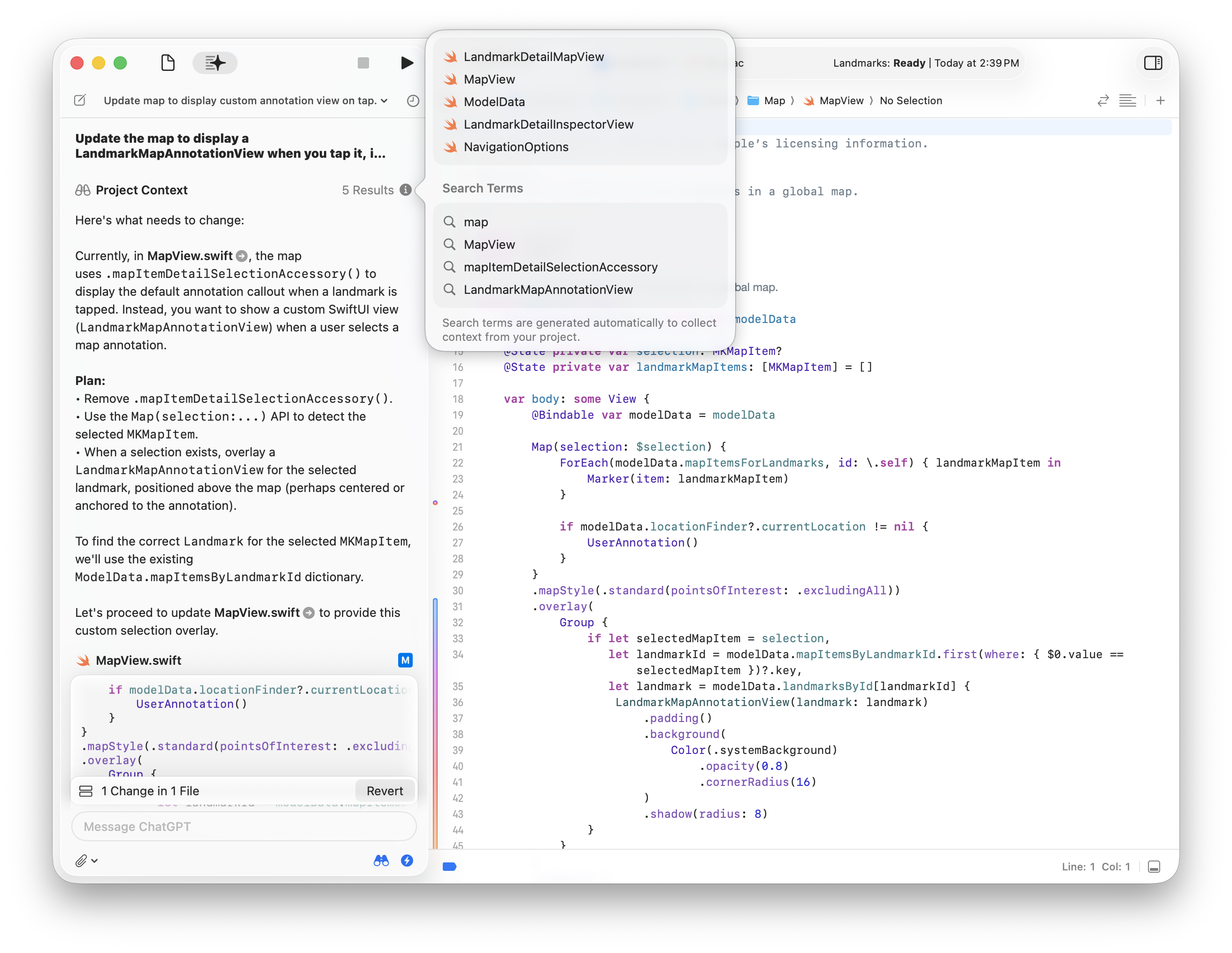This screenshot has height=953, width=1232.
Task: Click the Message ChatGPT input field
Action: pos(244,826)
